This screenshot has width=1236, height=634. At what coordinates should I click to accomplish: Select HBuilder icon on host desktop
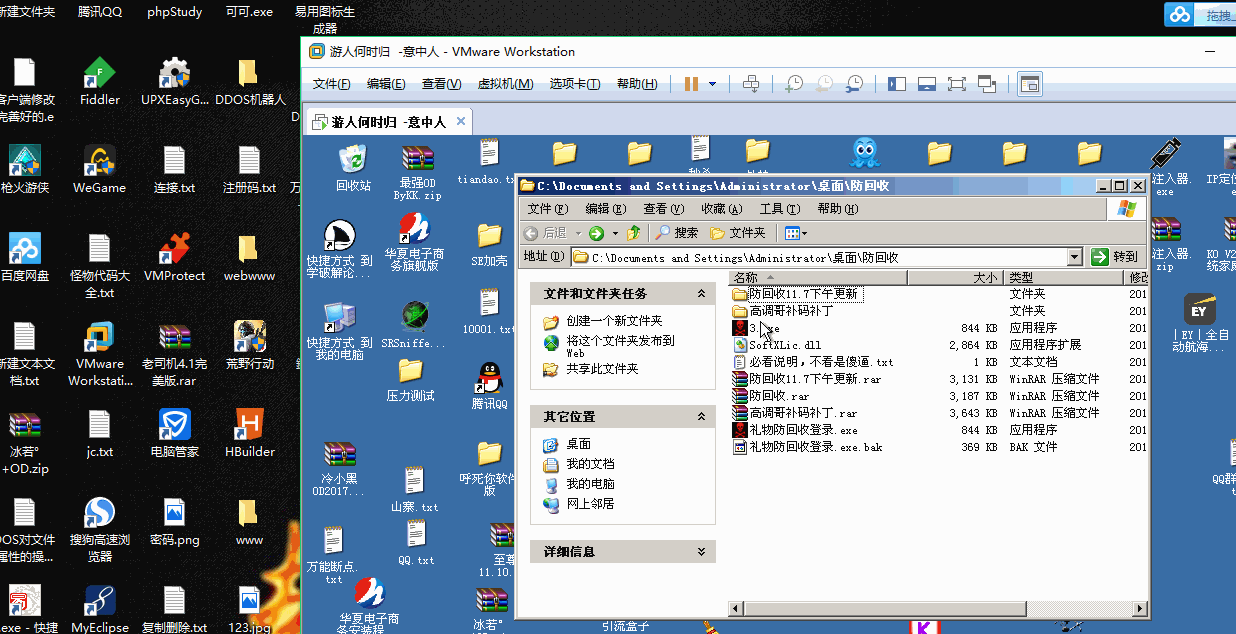[250, 434]
